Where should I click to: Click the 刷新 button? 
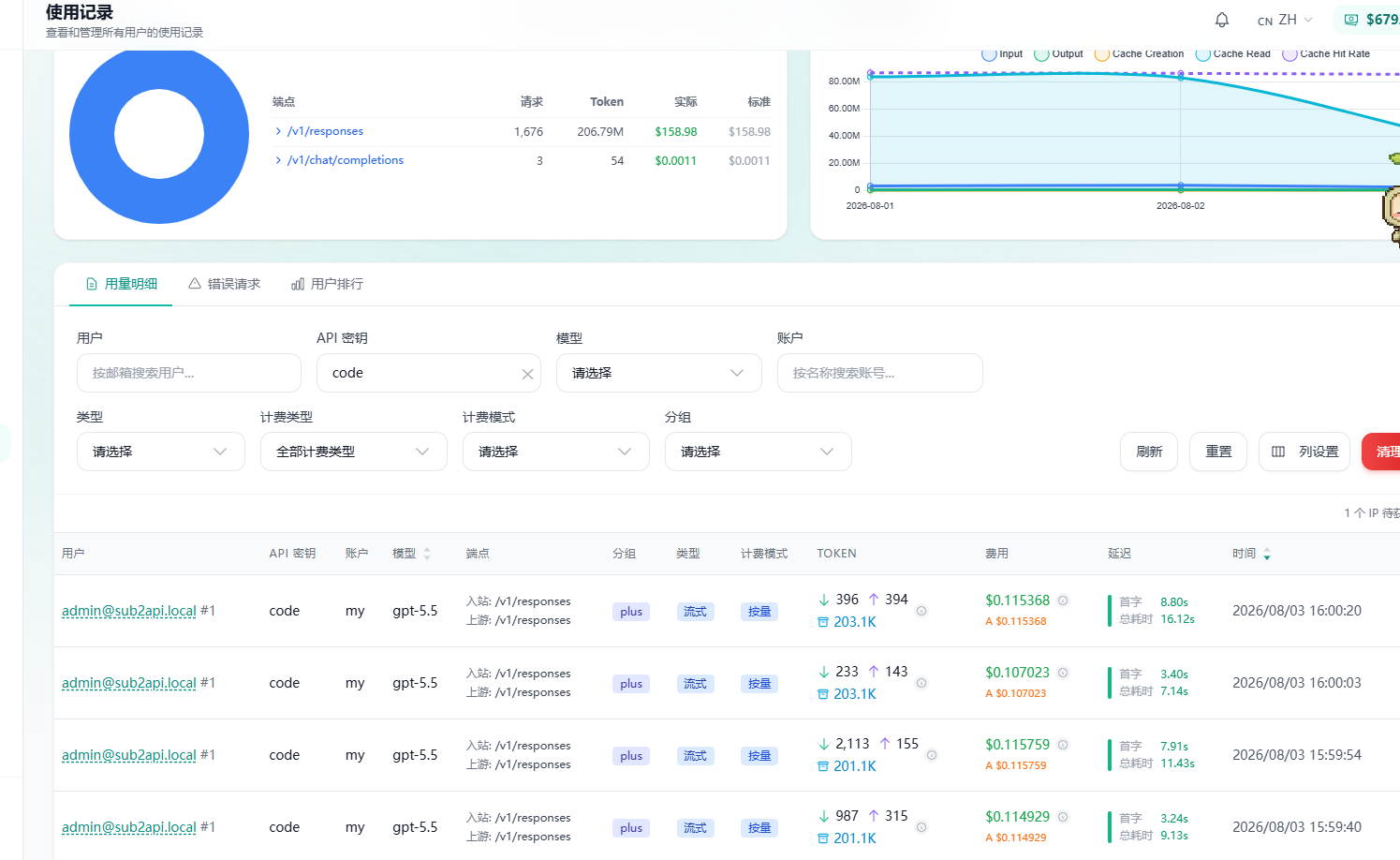pos(1149,452)
